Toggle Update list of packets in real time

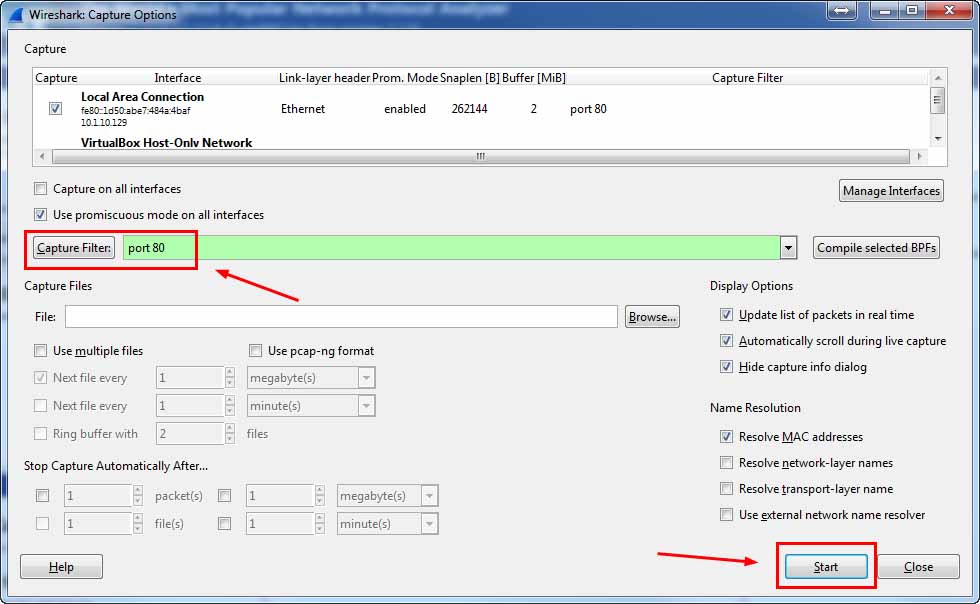(726, 315)
